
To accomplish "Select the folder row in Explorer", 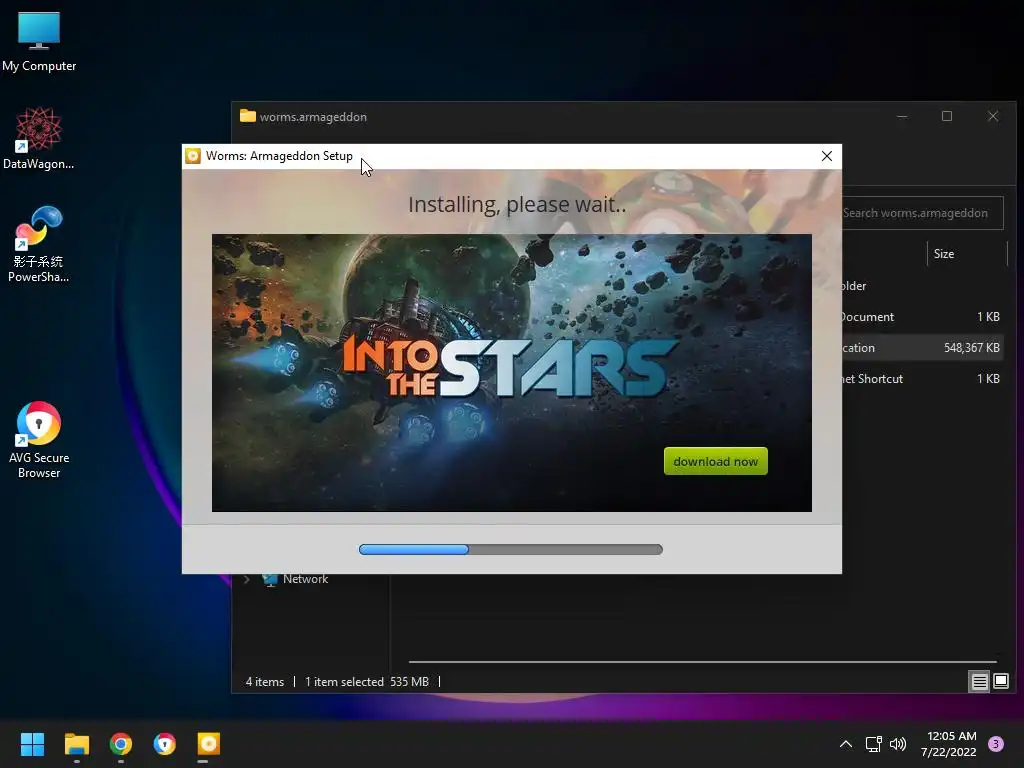I will (922, 286).
